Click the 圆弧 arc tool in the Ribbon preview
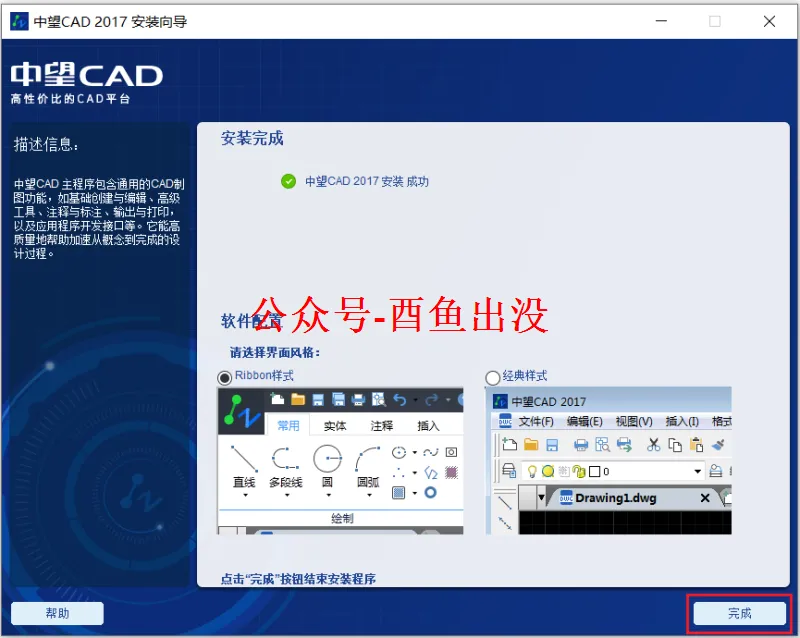 [x=368, y=470]
